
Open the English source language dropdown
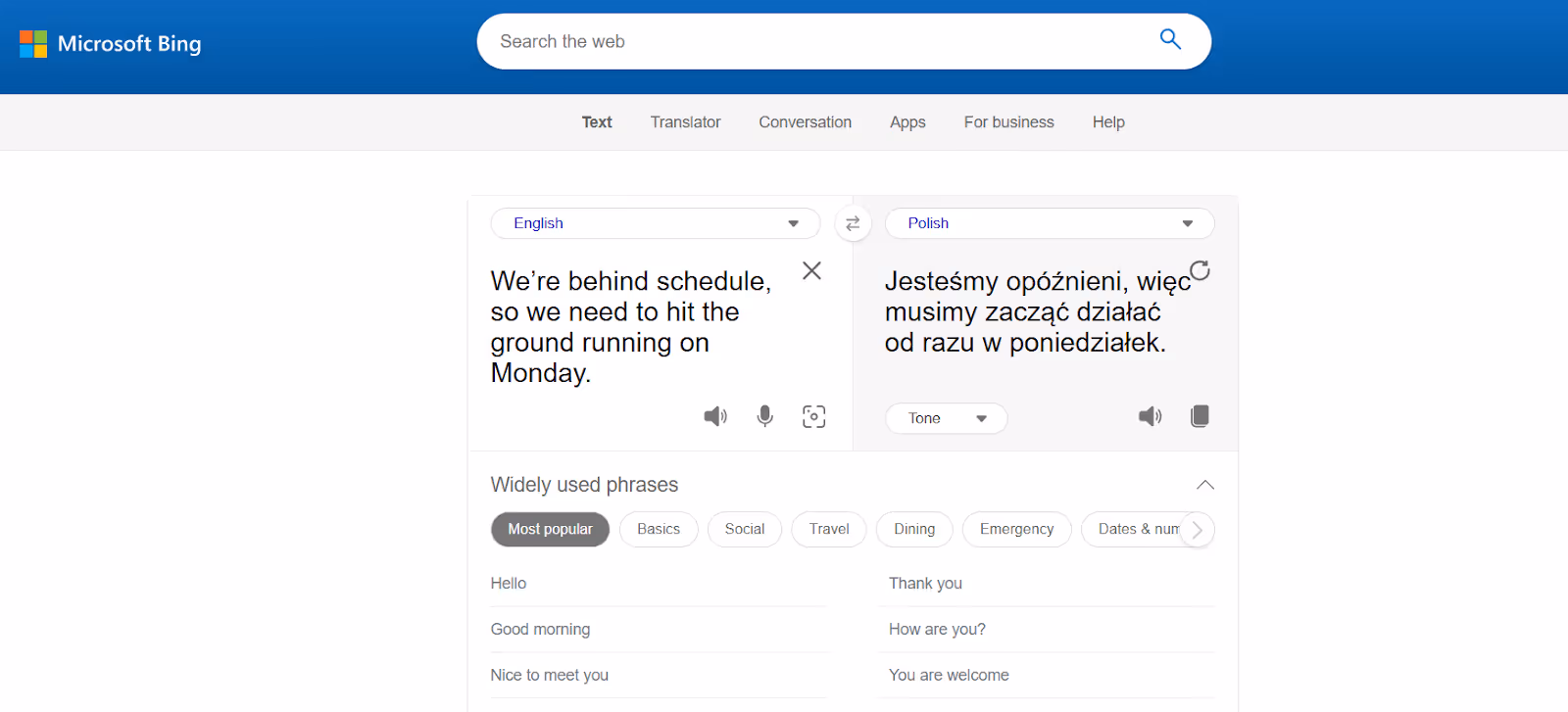656,223
